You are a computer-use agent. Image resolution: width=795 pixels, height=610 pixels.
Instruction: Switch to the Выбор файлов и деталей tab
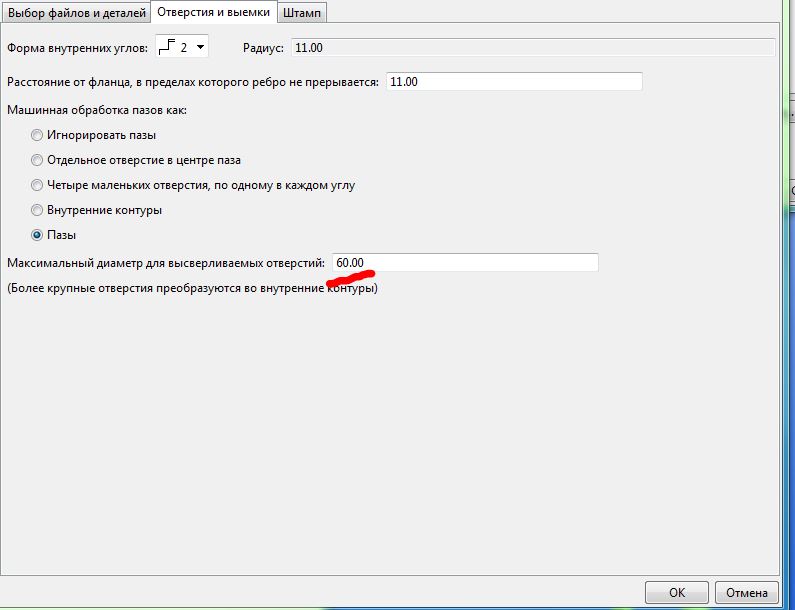[77, 13]
